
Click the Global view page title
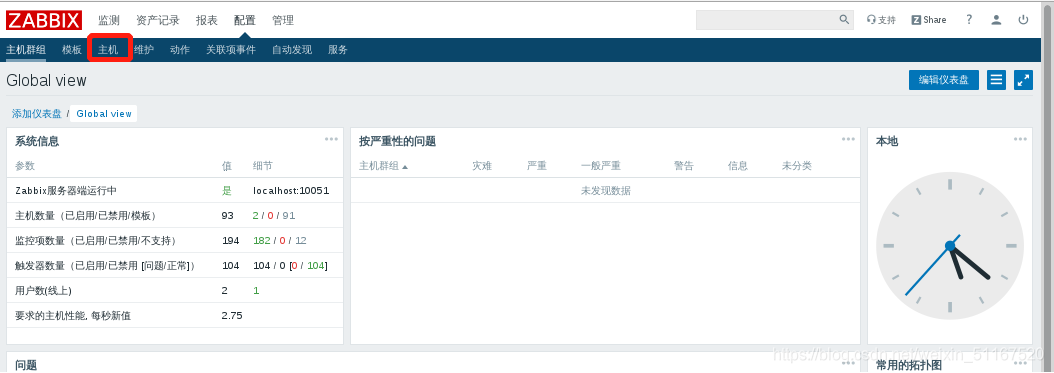coord(46,81)
